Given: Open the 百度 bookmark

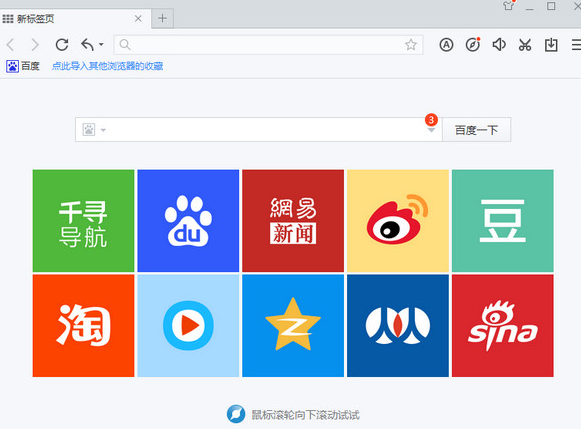Looking at the screenshot, I should [x=23, y=66].
